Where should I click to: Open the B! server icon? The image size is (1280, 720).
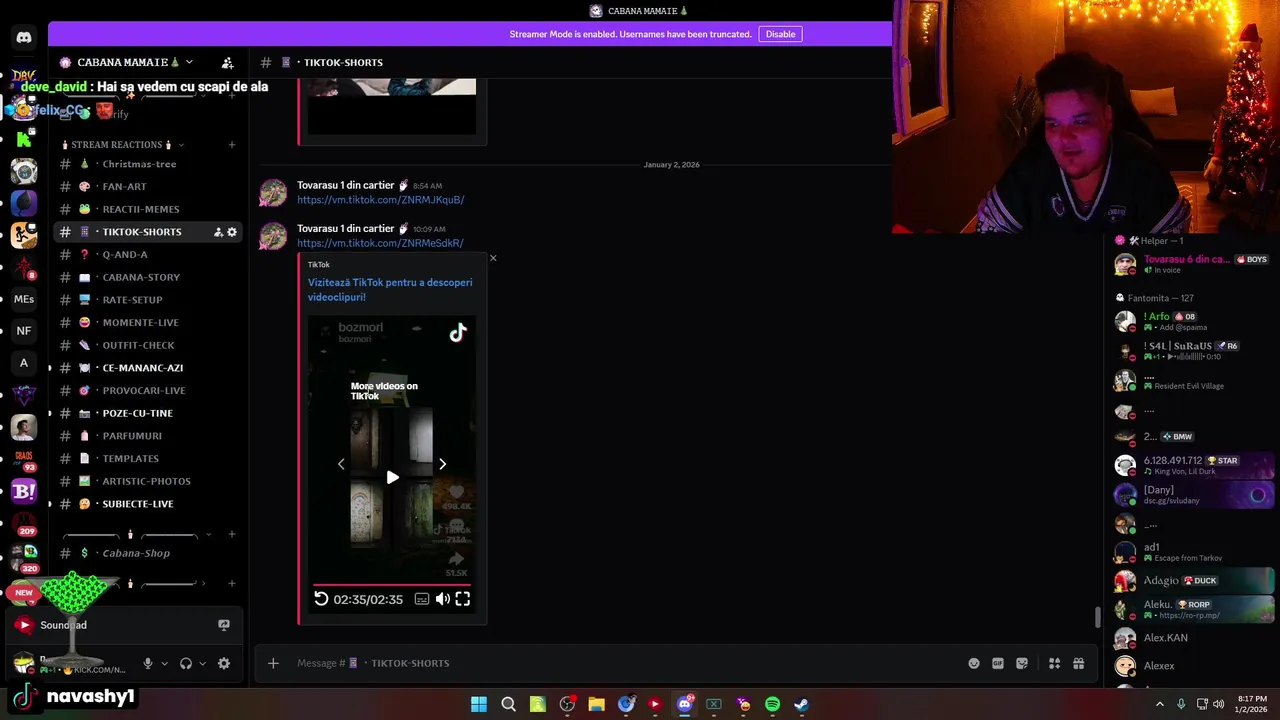[24, 491]
